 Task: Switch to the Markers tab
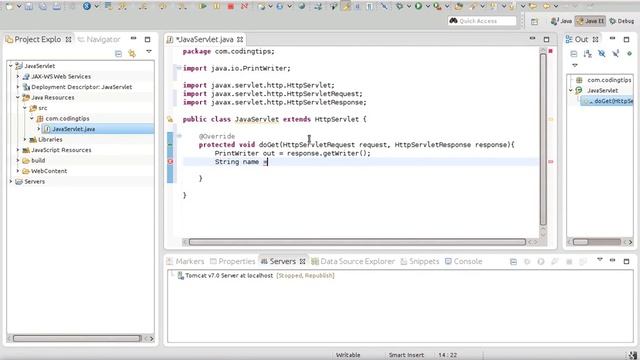point(186,261)
